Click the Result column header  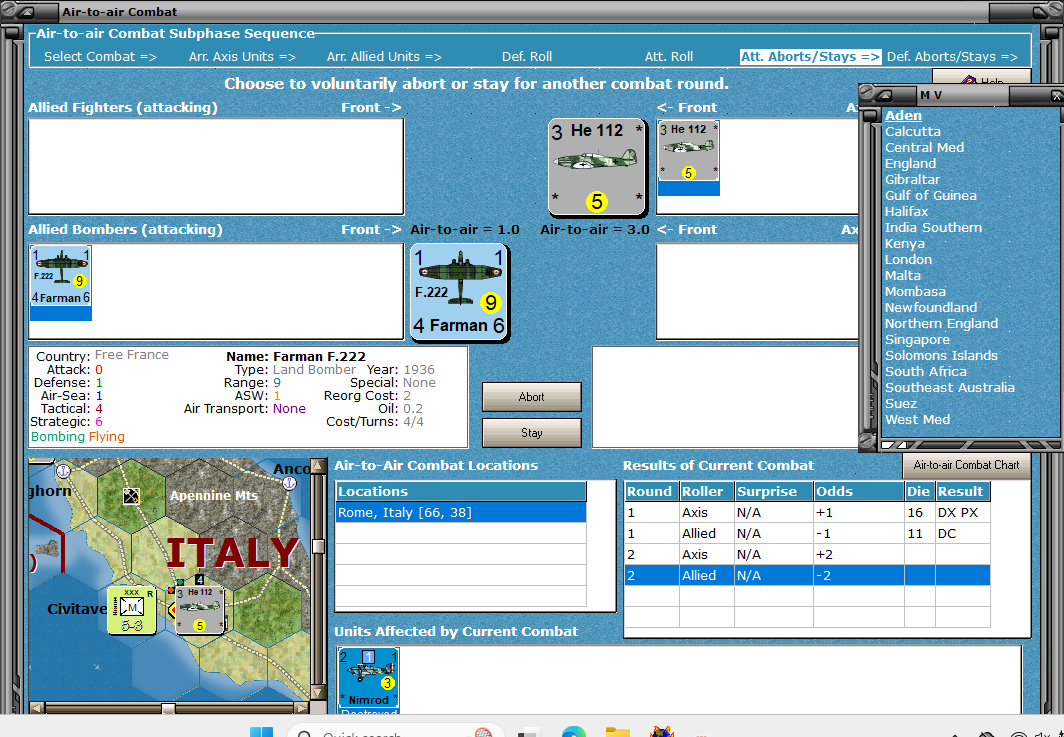(x=962, y=491)
